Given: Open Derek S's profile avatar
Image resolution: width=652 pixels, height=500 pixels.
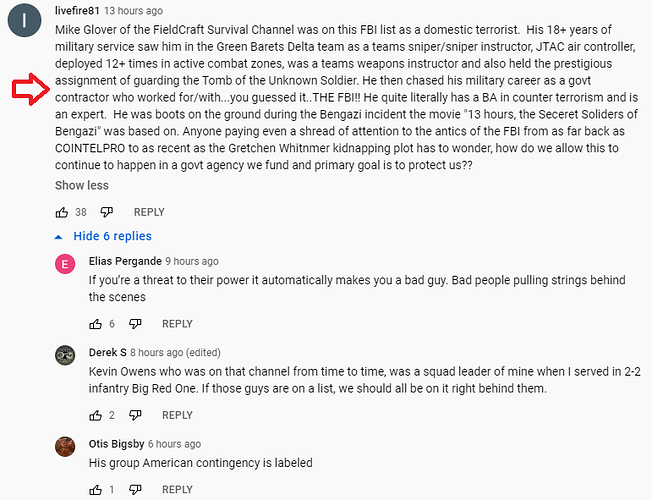Looking at the screenshot, I should click(x=65, y=355).
